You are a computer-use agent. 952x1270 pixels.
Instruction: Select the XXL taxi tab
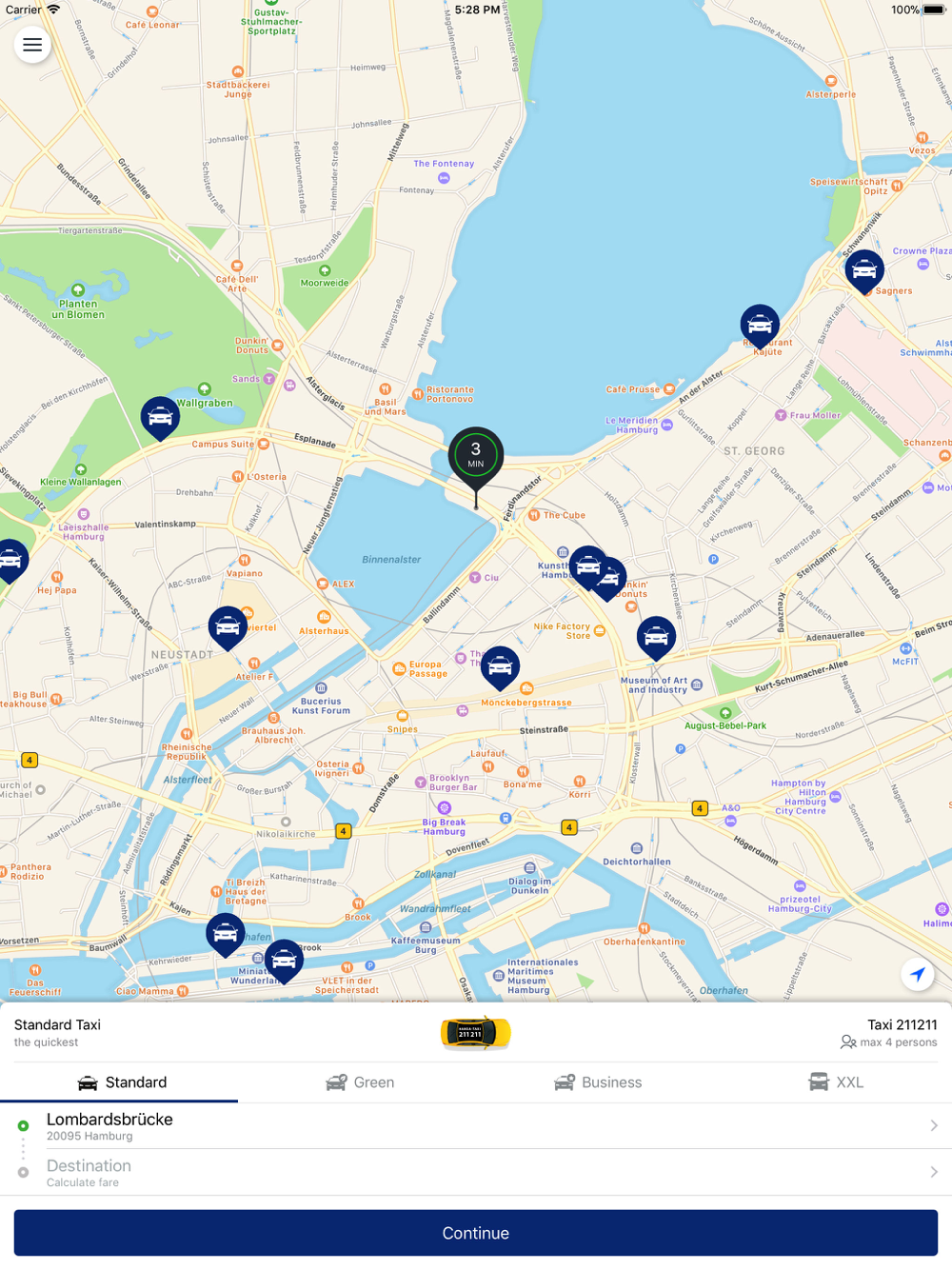(x=836, y=1082)
